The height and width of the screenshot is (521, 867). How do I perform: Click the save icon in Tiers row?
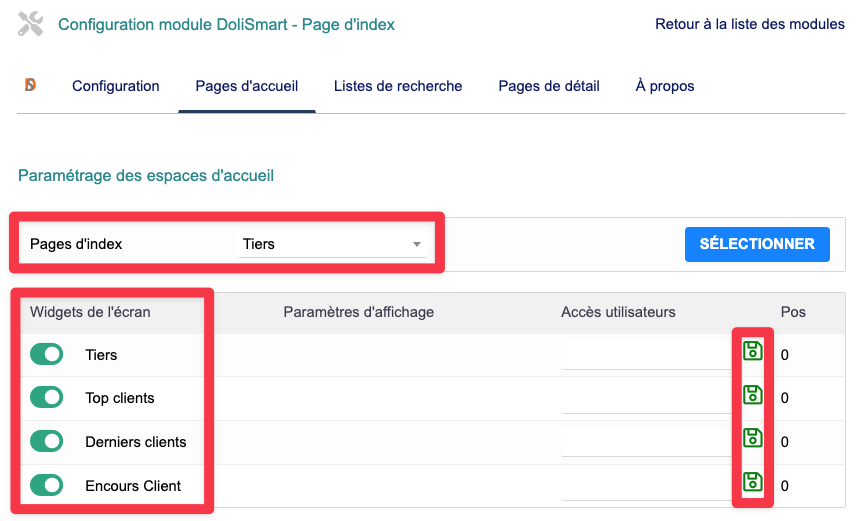[x=752, y=351]
